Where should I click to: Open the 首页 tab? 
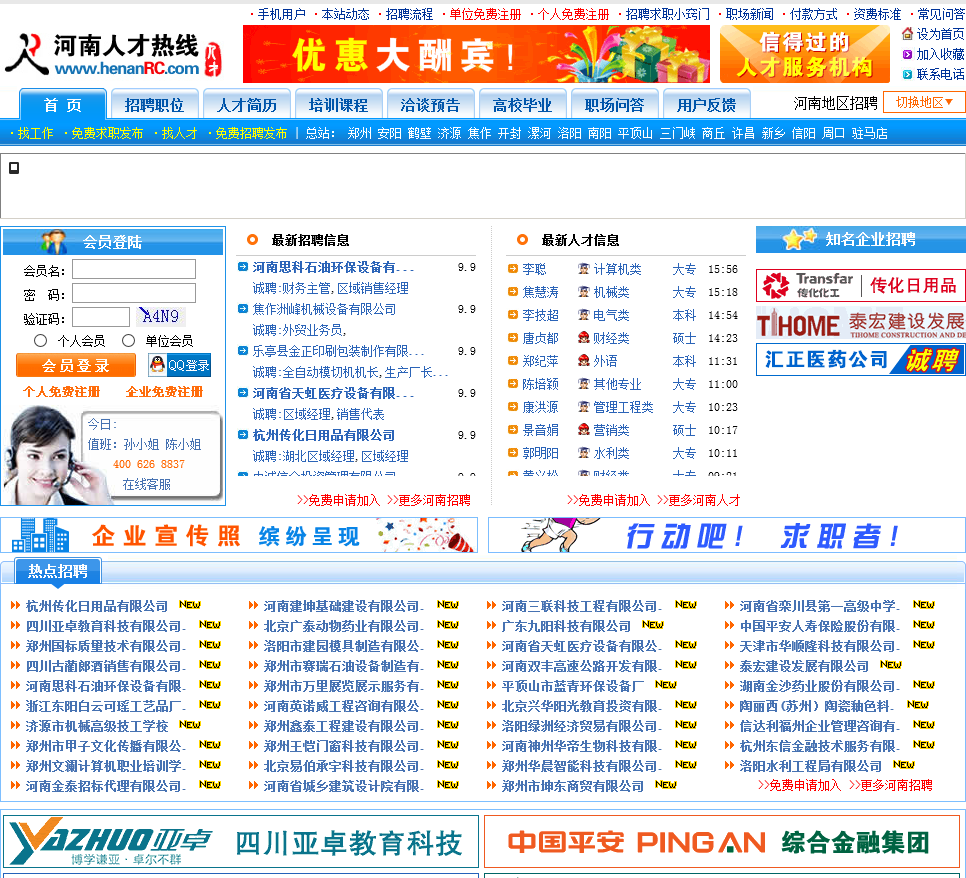coord(63,104)
